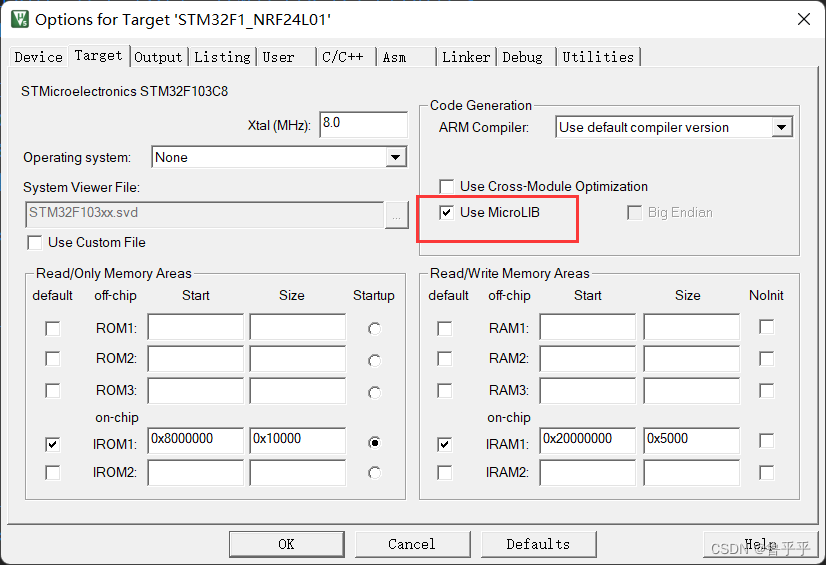Click the ROM3 Size field
Screen dimensions: 826x565
click(x=298, y=390)
